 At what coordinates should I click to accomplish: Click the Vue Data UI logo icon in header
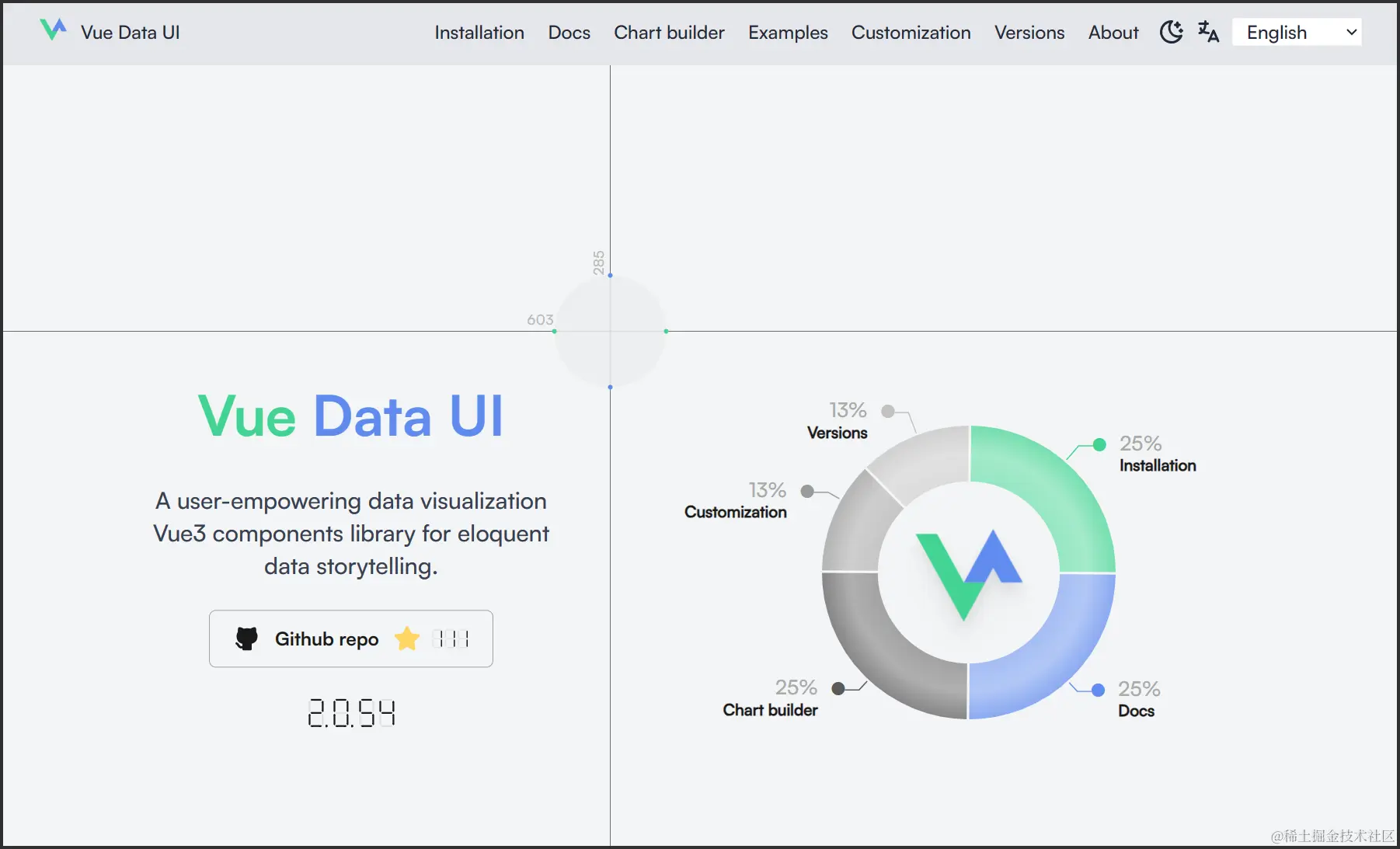[x=53, y=30]
